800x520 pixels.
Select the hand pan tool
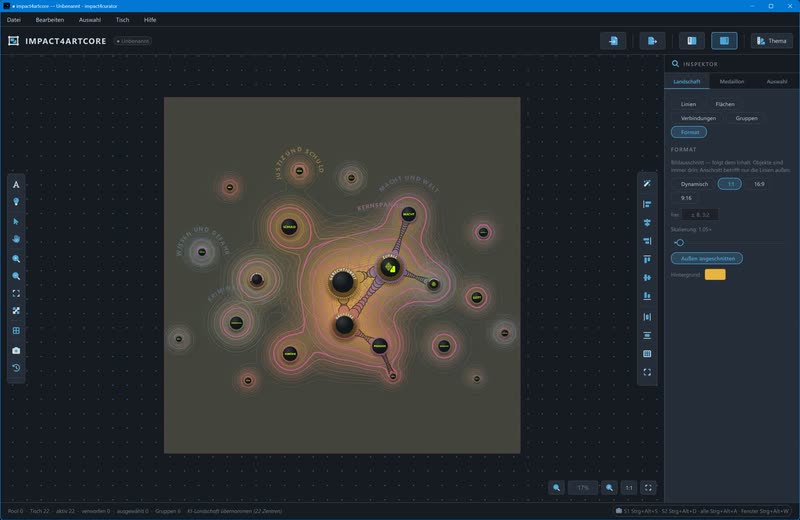(x=16, y=239)
